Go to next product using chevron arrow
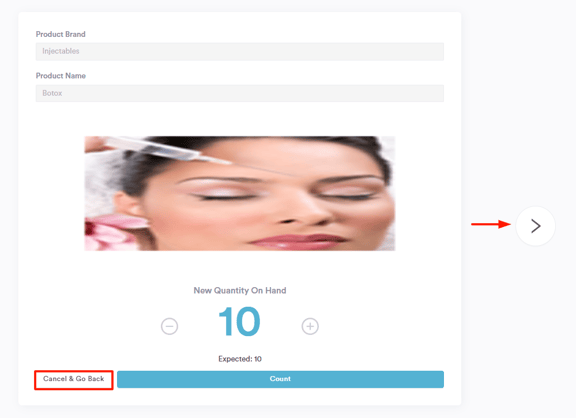 (x=535, y=226)
